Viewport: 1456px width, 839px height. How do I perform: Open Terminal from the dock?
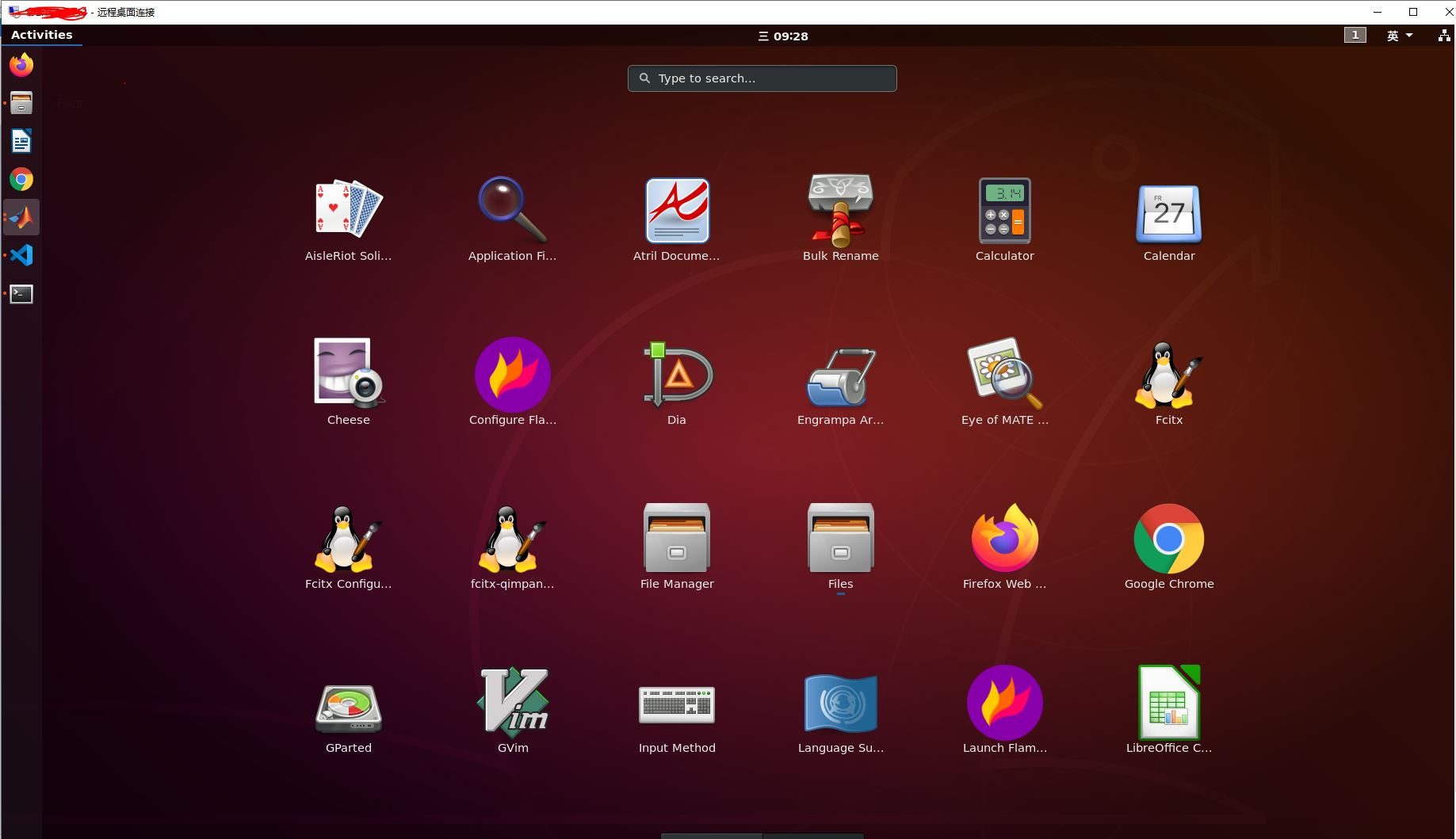click(21, 294)
